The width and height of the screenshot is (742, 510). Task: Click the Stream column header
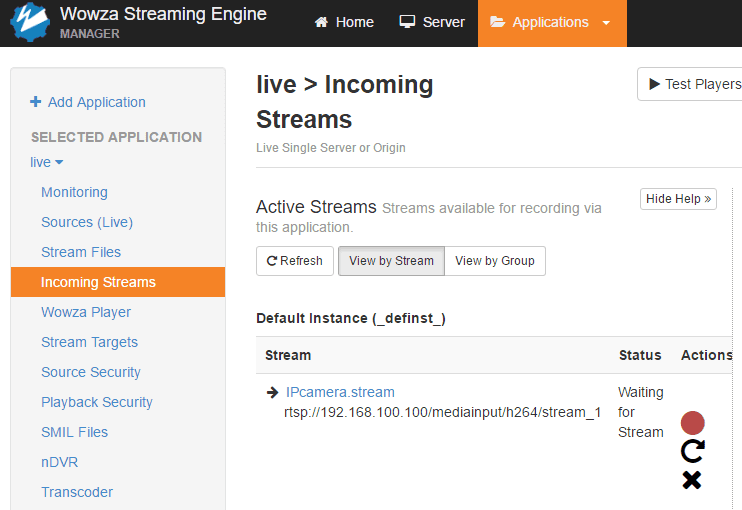tap(288, 355)
